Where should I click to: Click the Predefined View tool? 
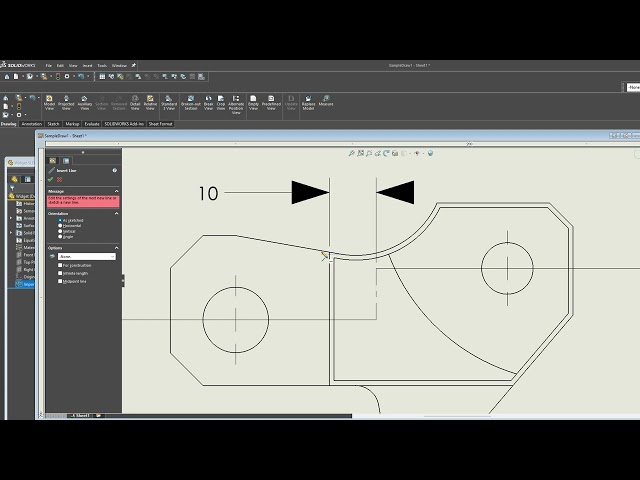(x=271, y=102)
